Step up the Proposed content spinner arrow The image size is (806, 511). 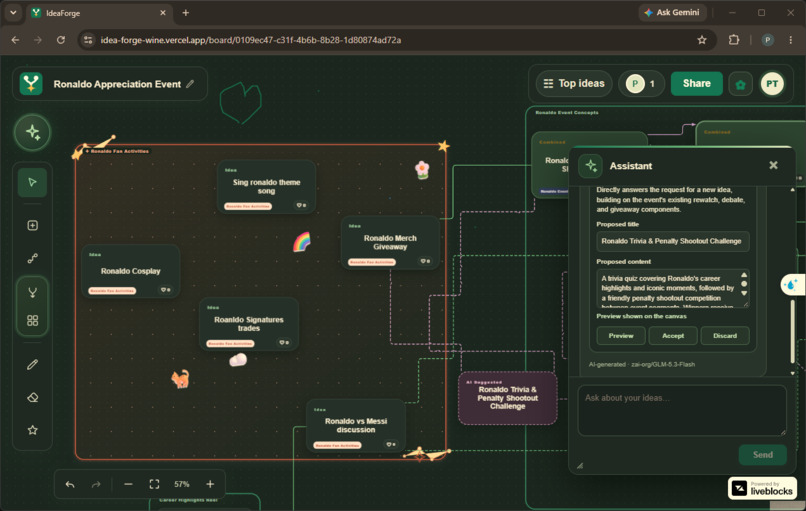click(x=744, y=275)
